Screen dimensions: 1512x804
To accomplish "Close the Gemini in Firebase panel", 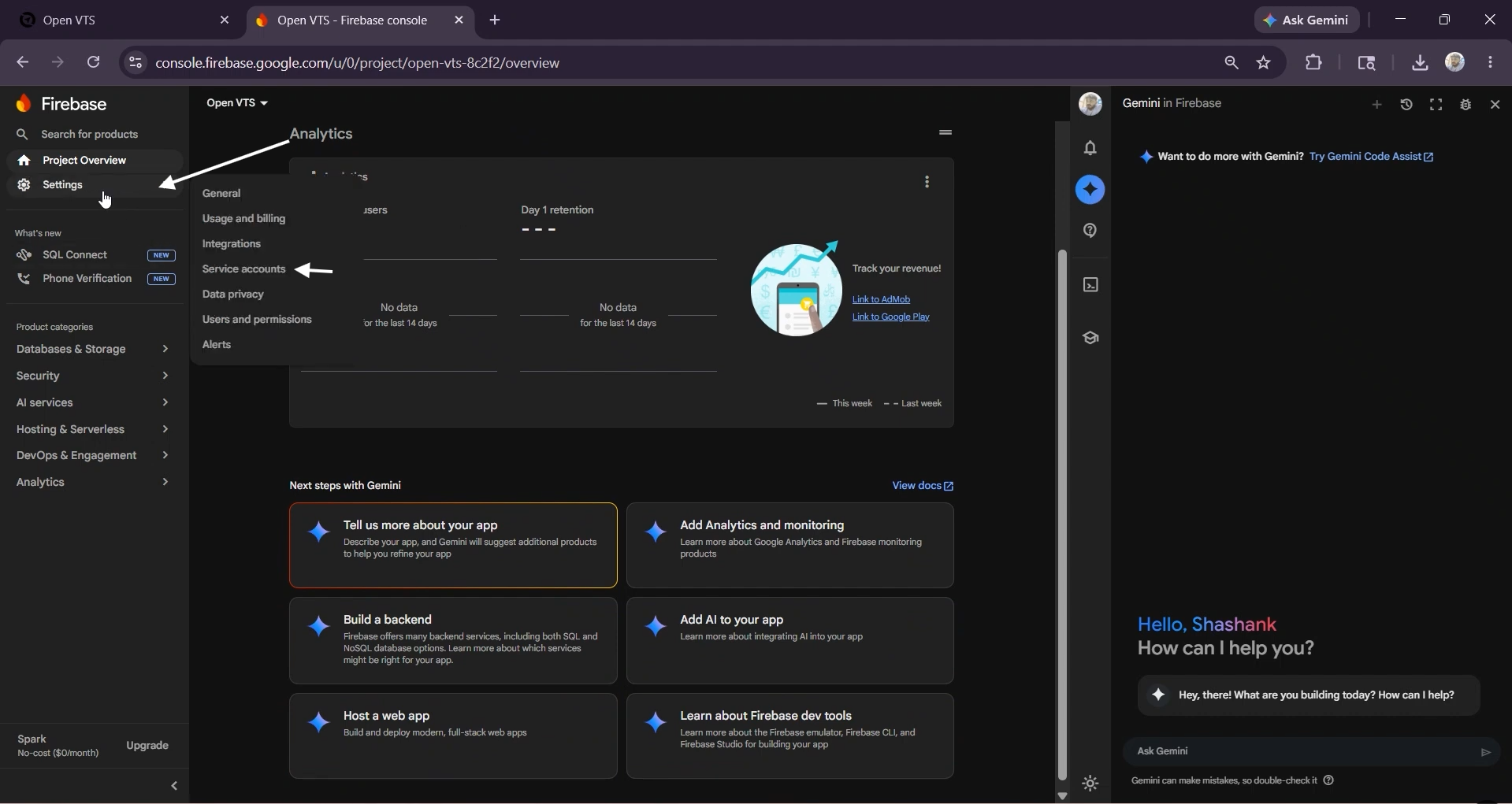I will [x=1495, y=105].
